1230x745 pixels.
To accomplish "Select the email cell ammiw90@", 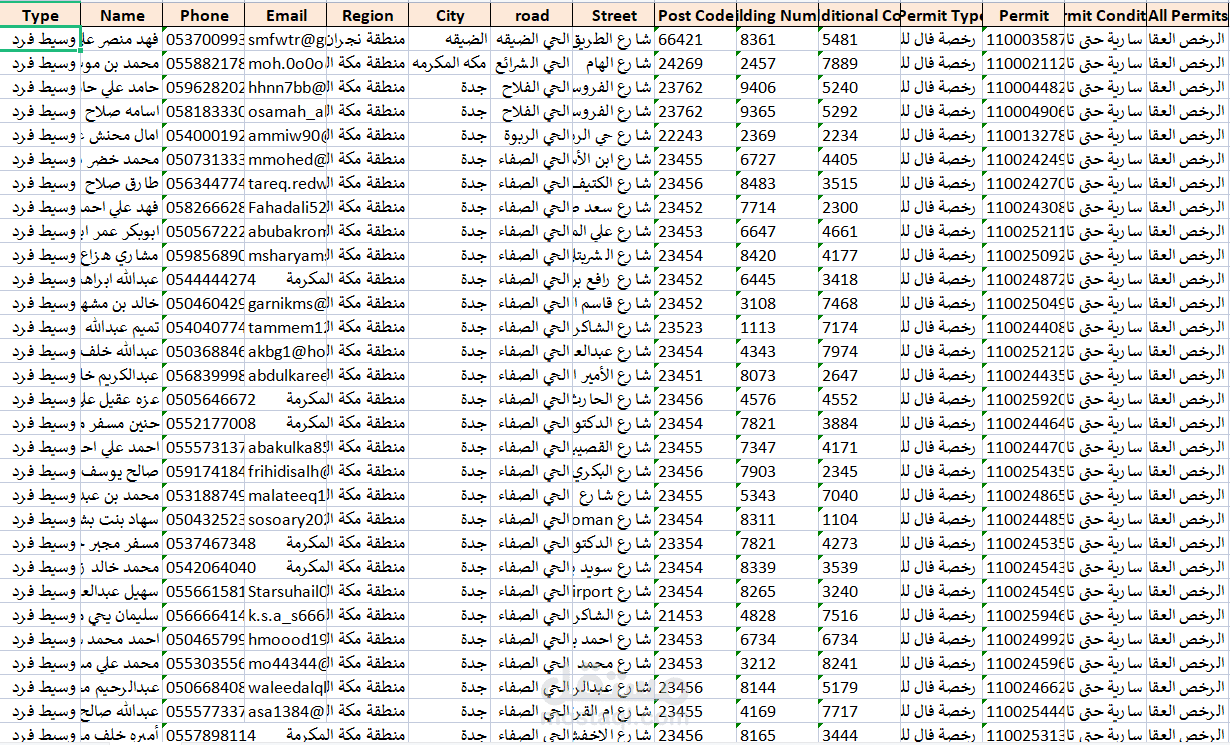I will tap(286, 135).
